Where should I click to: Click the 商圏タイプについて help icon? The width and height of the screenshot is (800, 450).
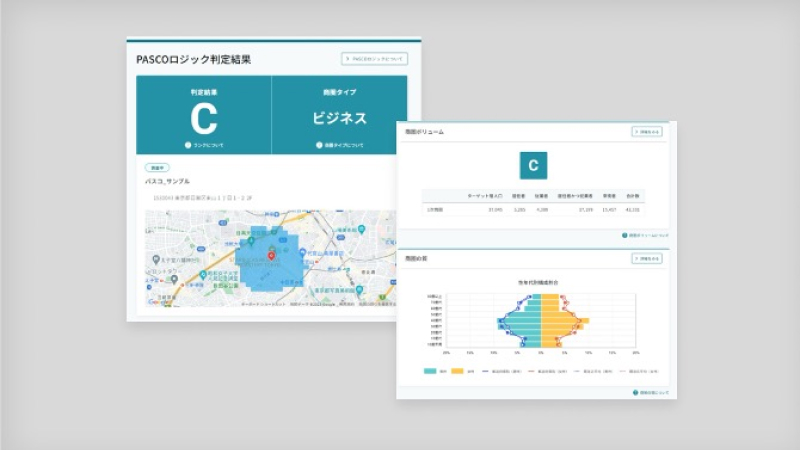(319, 145)
